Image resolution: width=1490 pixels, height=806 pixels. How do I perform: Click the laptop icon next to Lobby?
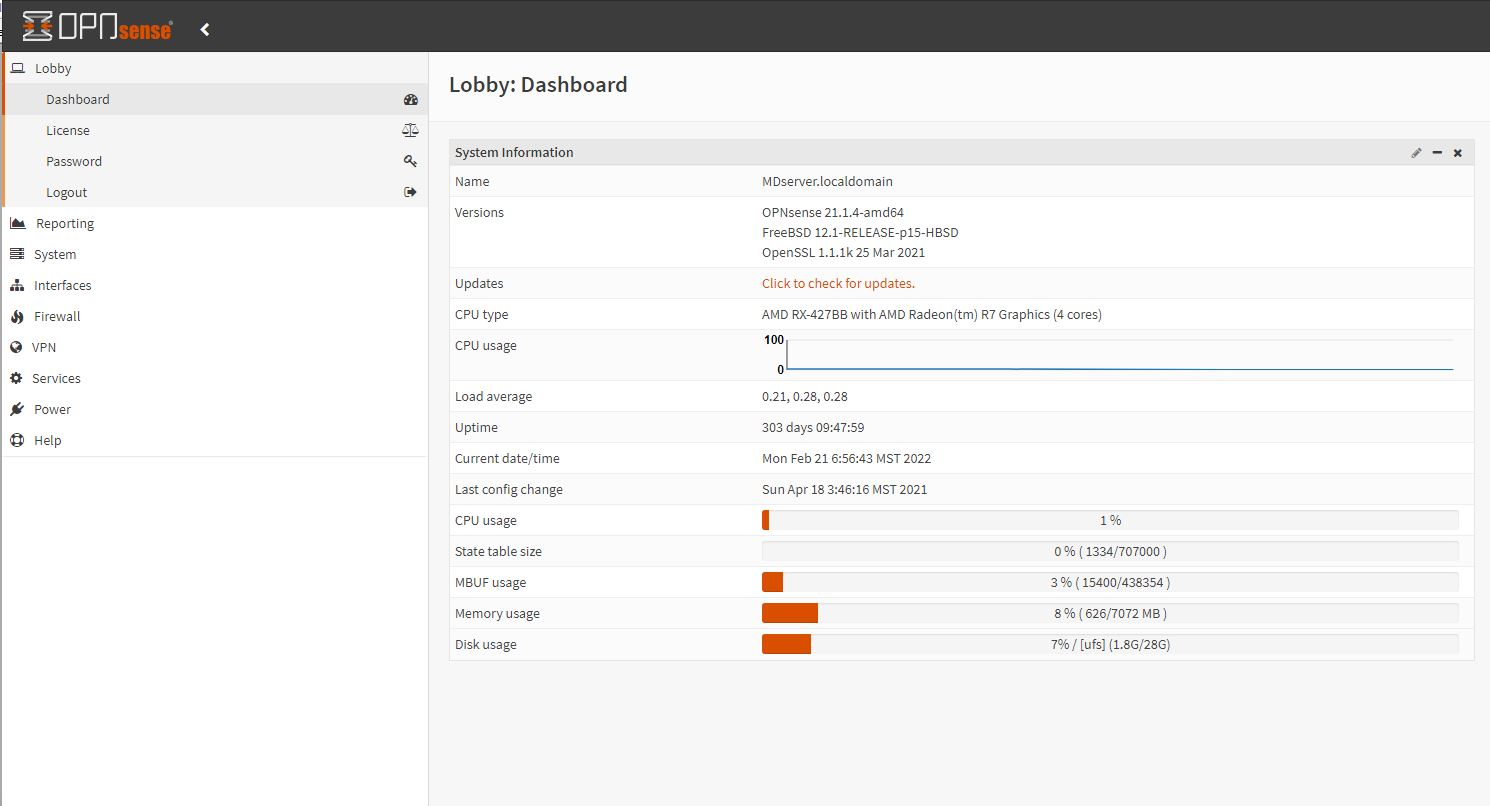click(17, 69)
